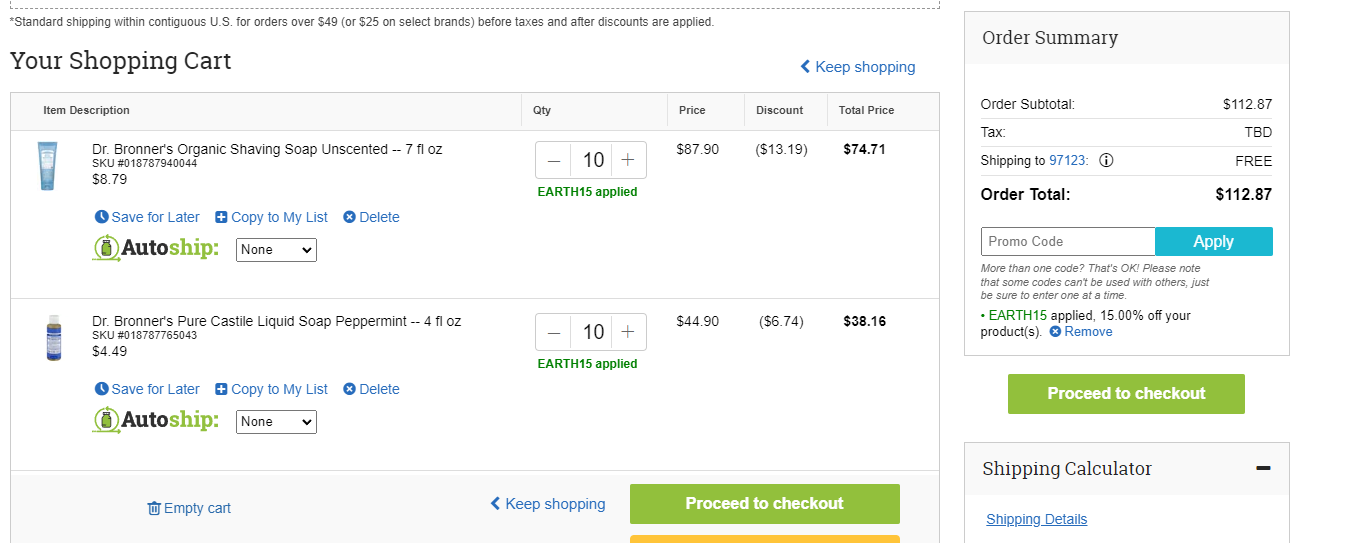Apply the promo code

(1214, 241)
